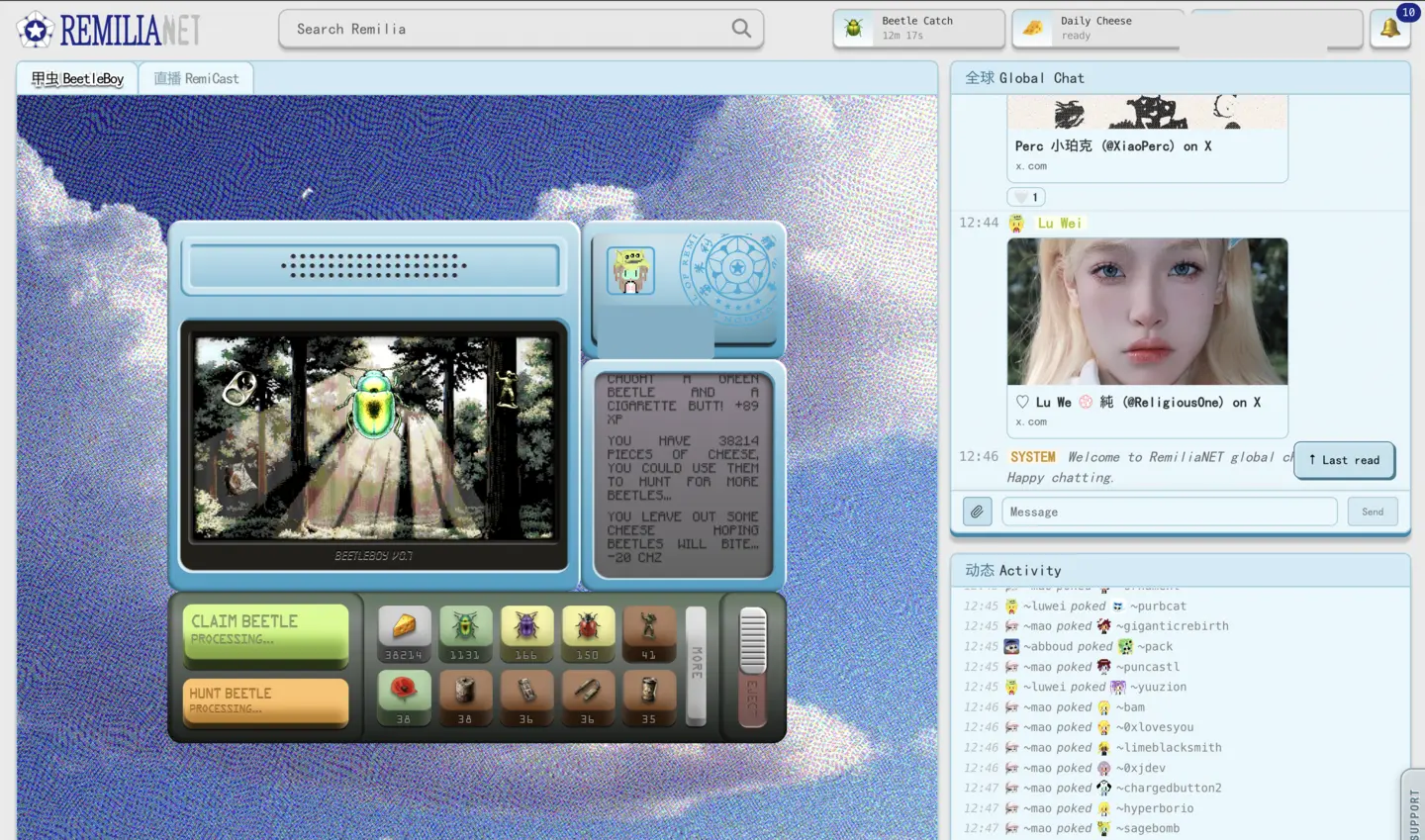
Task: Open the Daily Cheese ready widget
Action: 1096,29
